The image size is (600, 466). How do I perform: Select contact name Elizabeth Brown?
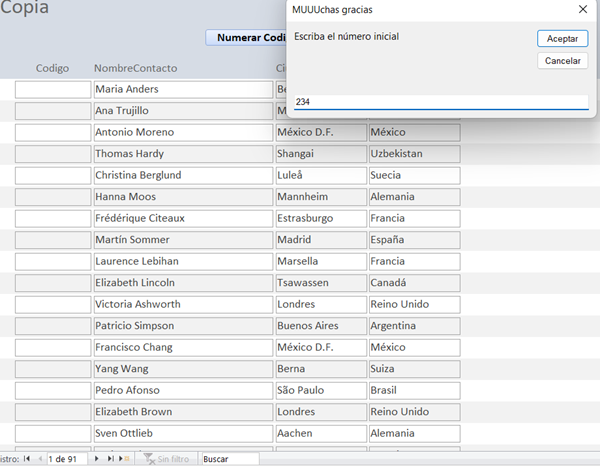click(x=183, y=412)
